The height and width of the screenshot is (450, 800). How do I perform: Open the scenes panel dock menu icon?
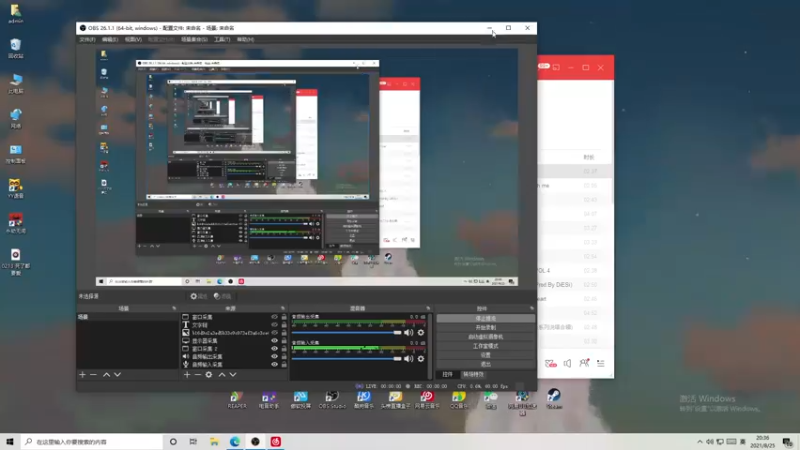174,308
